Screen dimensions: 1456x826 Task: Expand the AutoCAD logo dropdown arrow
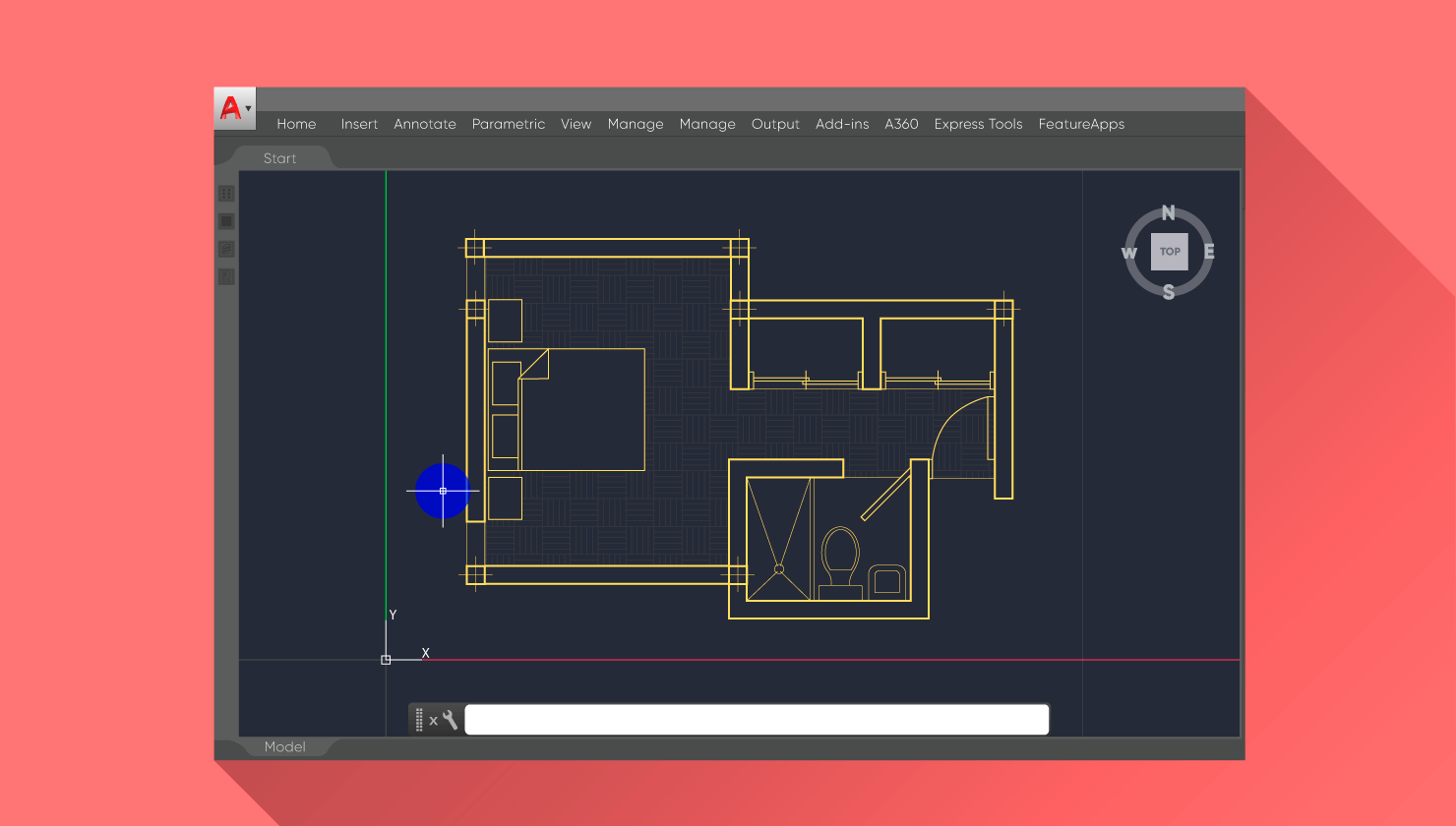[x=249, y=110]
